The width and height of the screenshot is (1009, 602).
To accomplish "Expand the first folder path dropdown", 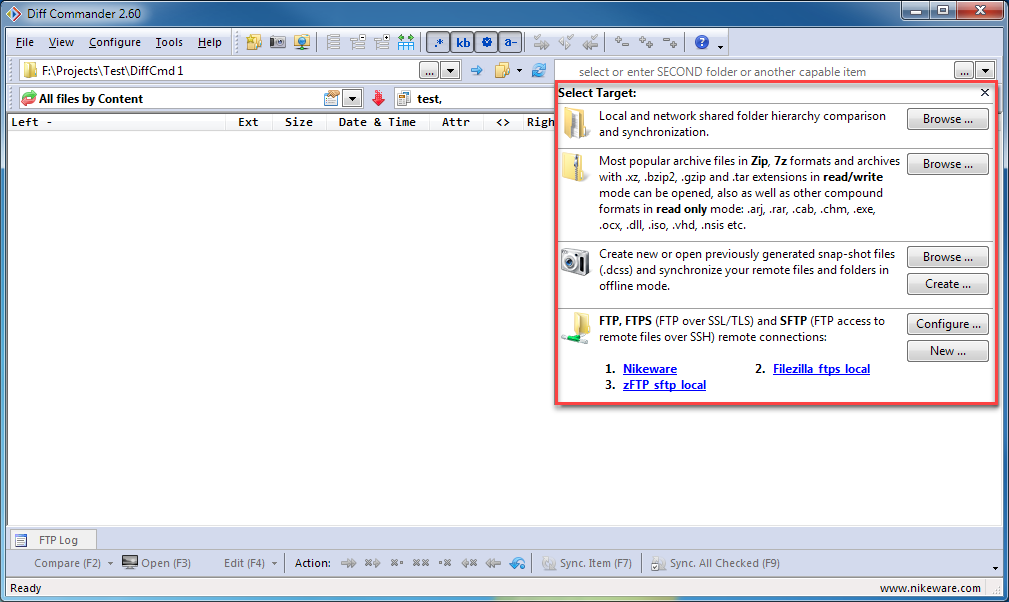I will [451, 70].
